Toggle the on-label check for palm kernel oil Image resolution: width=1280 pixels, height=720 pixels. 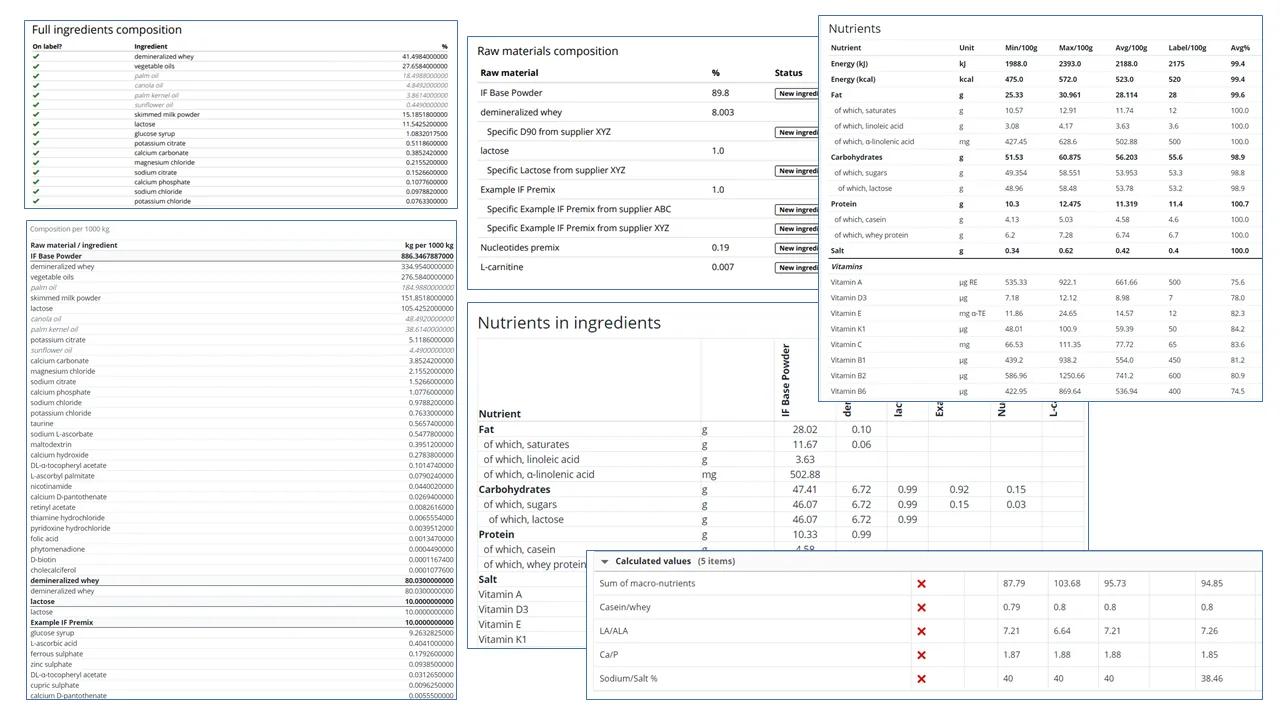(36, 95)
